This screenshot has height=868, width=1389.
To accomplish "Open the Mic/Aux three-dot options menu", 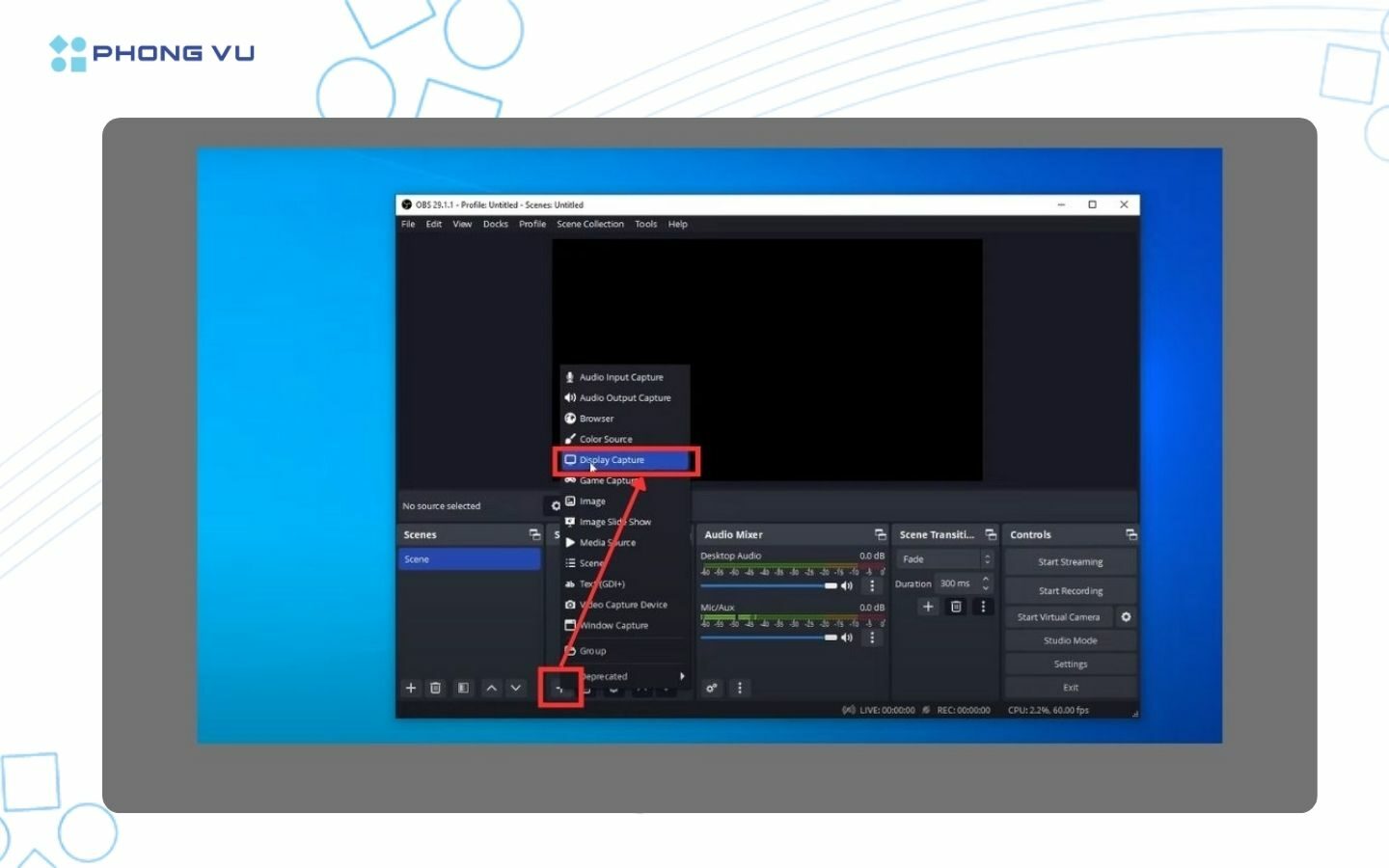I will [x=873, y=637].
